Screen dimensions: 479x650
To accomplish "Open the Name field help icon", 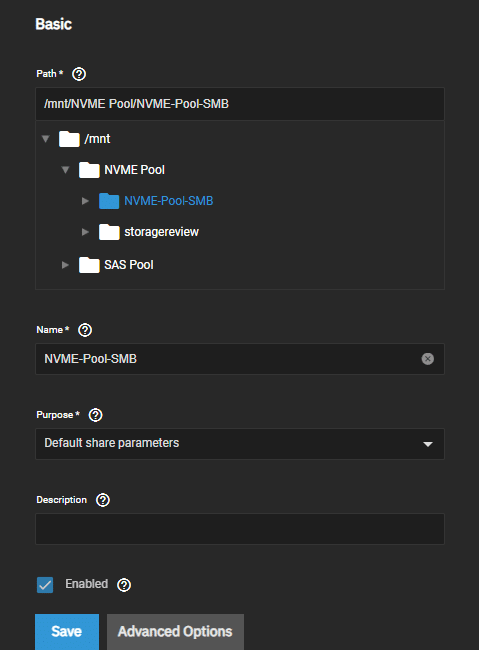I will pos(85,330).
